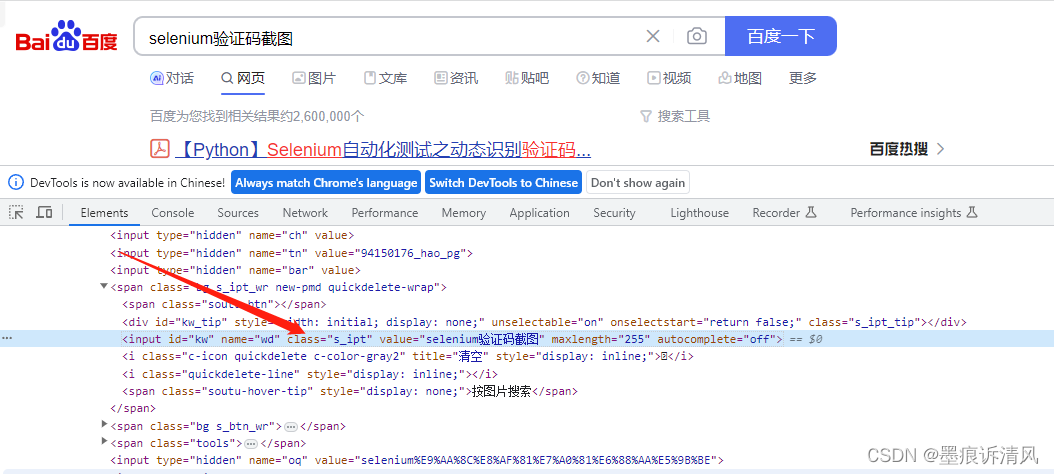
Task: Collapse the span quickdelete-wrap node
Action: [x=104, y=286]
